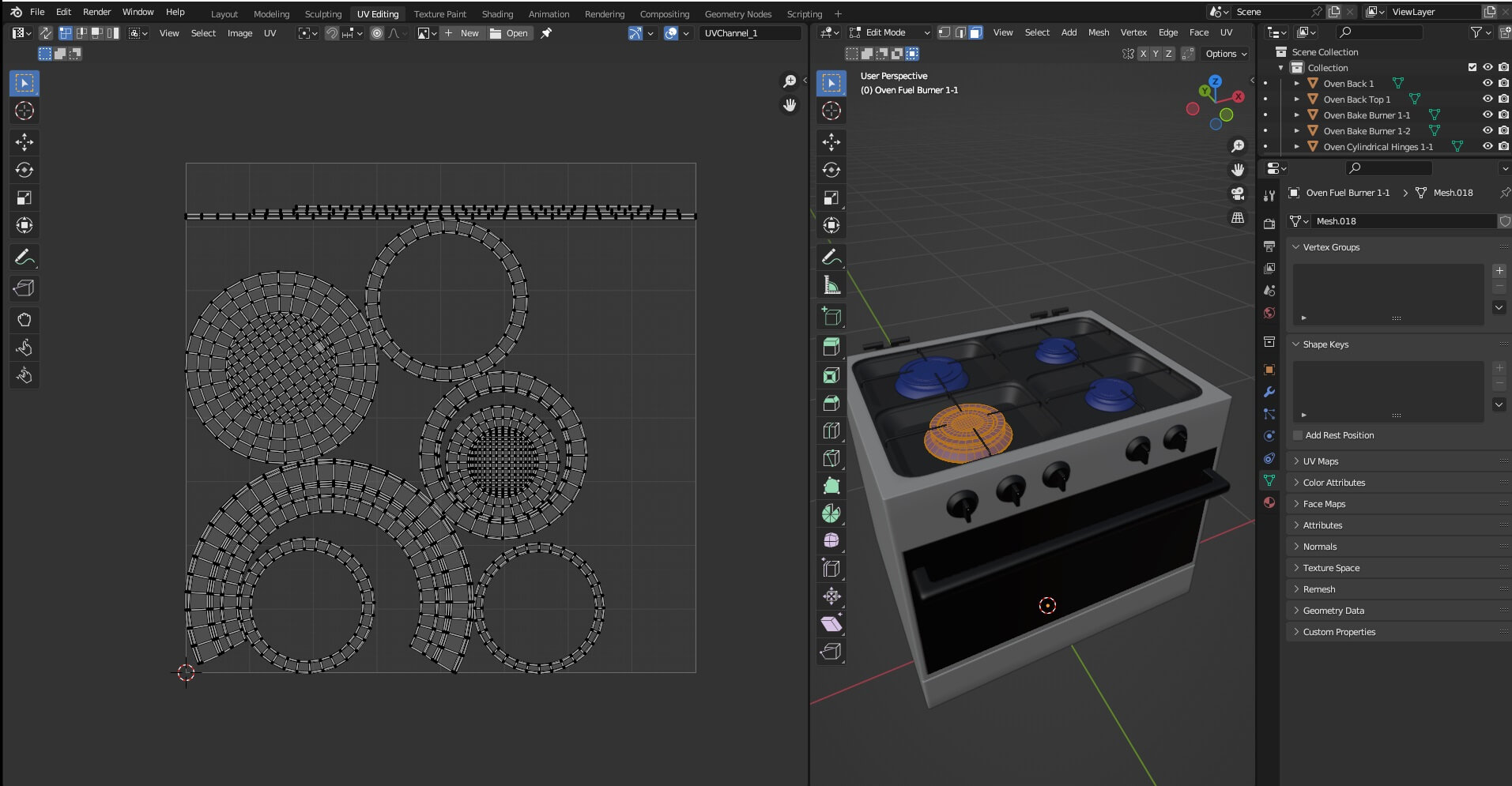This screenshot has width=1512, height=786.
Task: Select the Spin tool in 3D viewport
Action: coord(831,513)
